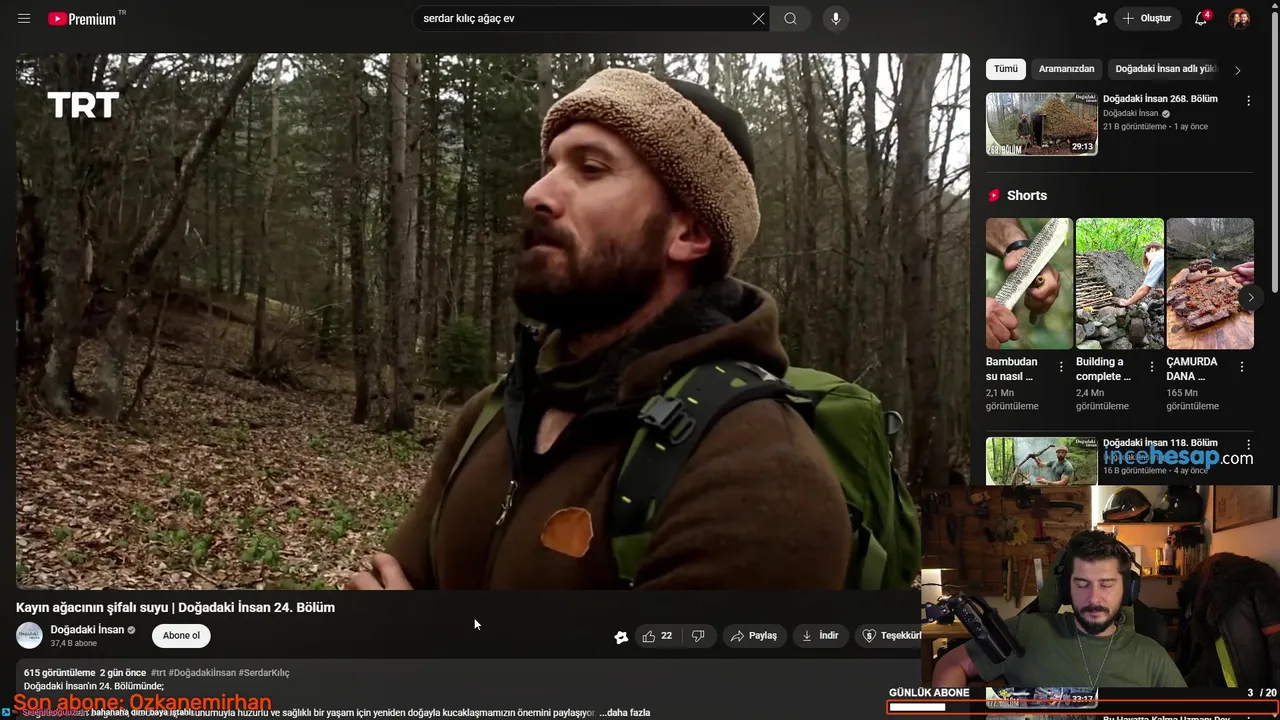This screenshot has height=720, width=1280.
Task: Click the sparkle icon beside the like button
Action: pyautogui.click(x=621, y=637)
